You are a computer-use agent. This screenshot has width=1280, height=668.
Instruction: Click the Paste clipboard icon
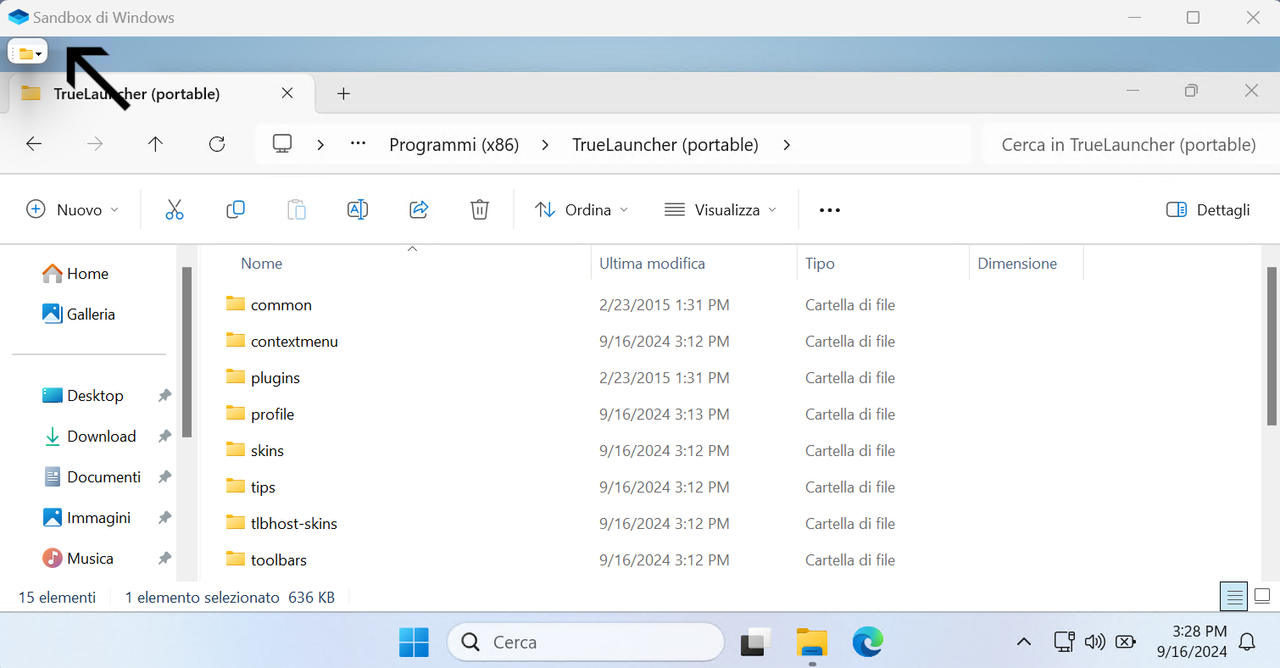(297, 210)
